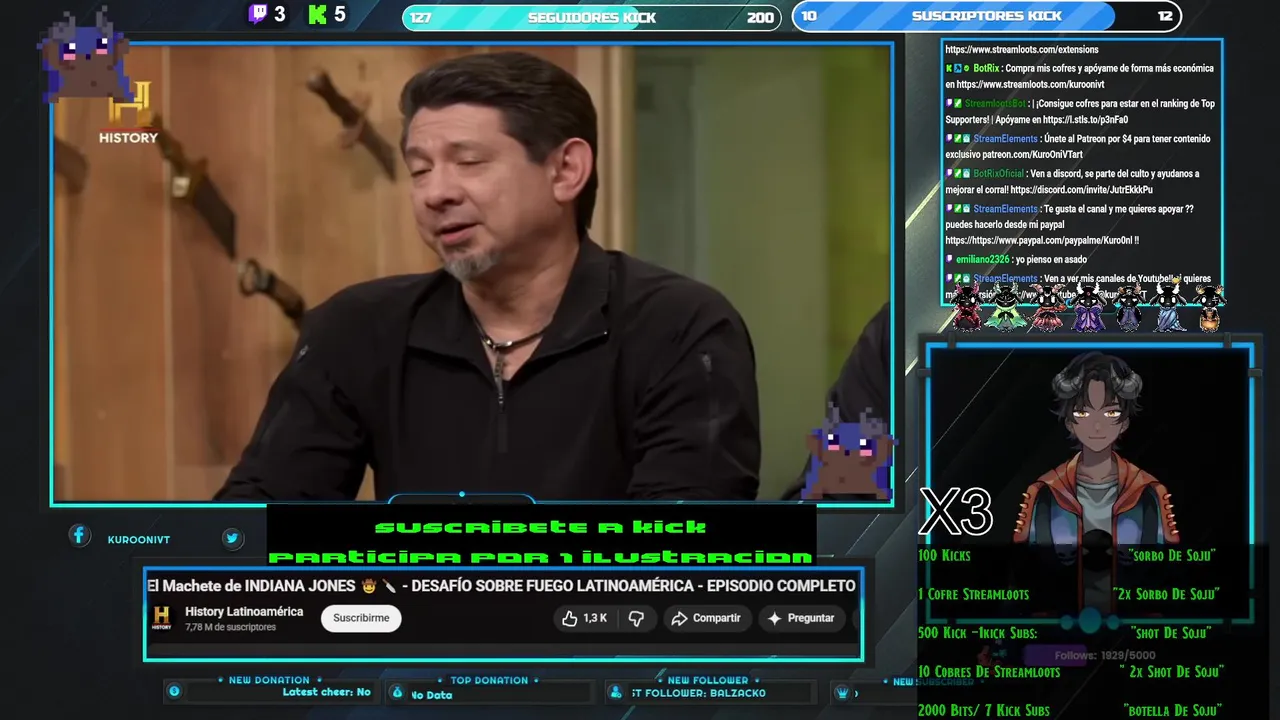Click the Compartir share arrow button
Viewport: 1280px width, 720px height.
pos(706,619)
